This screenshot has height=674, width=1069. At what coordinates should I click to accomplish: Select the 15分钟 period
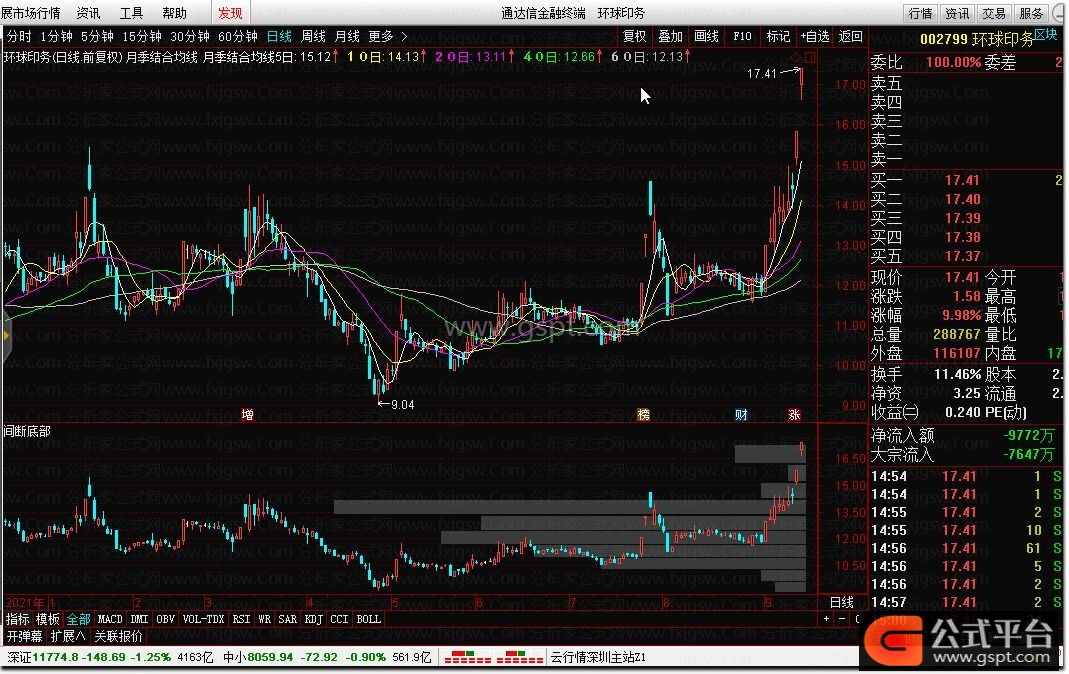tap(142, 36)
